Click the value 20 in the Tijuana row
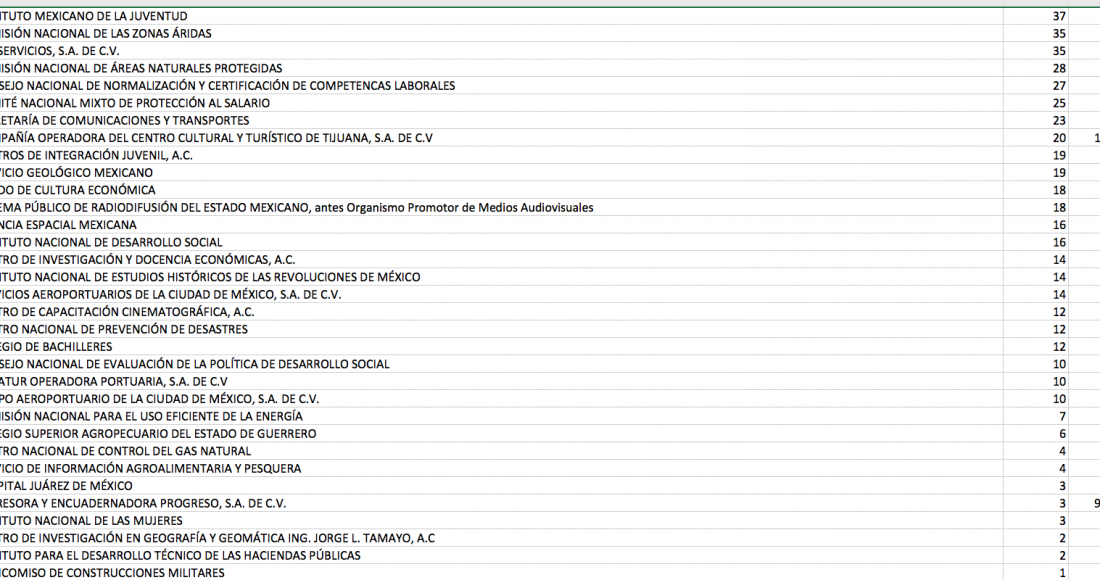Image resolution: width=1100 pixels, height=580 pixels. 1059,137
